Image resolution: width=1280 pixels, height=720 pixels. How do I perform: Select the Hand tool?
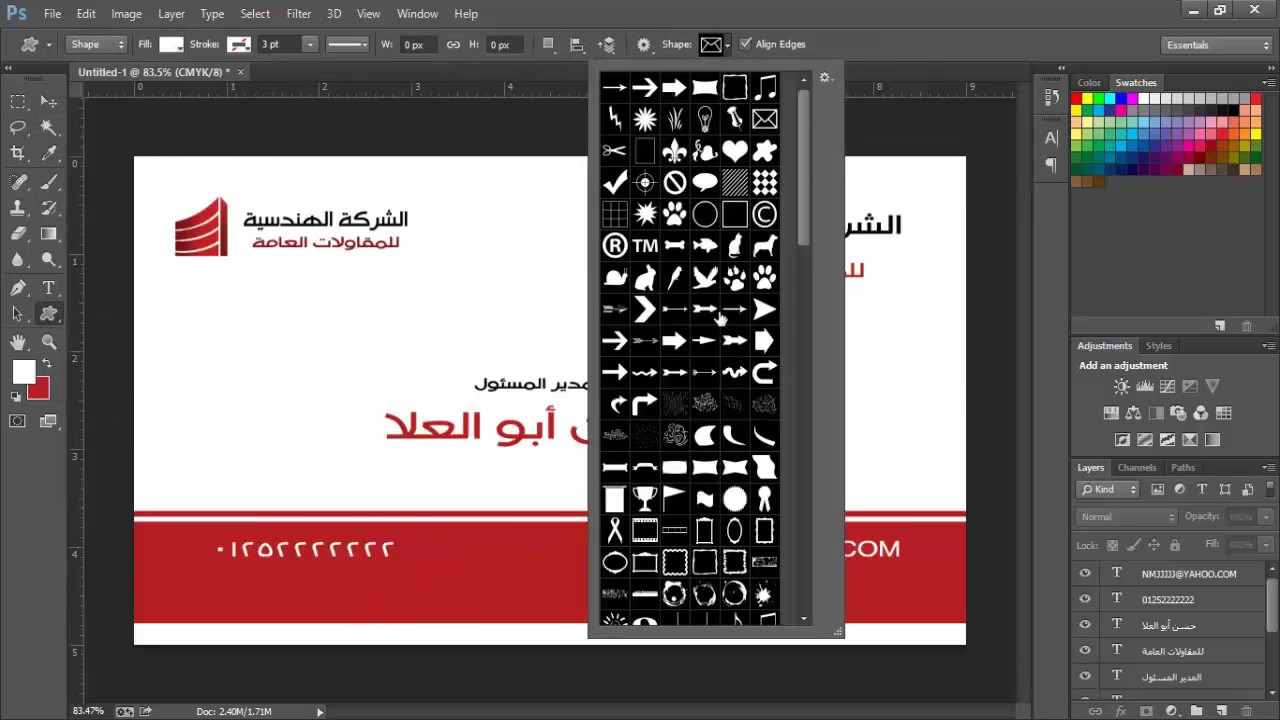(18, 343)
